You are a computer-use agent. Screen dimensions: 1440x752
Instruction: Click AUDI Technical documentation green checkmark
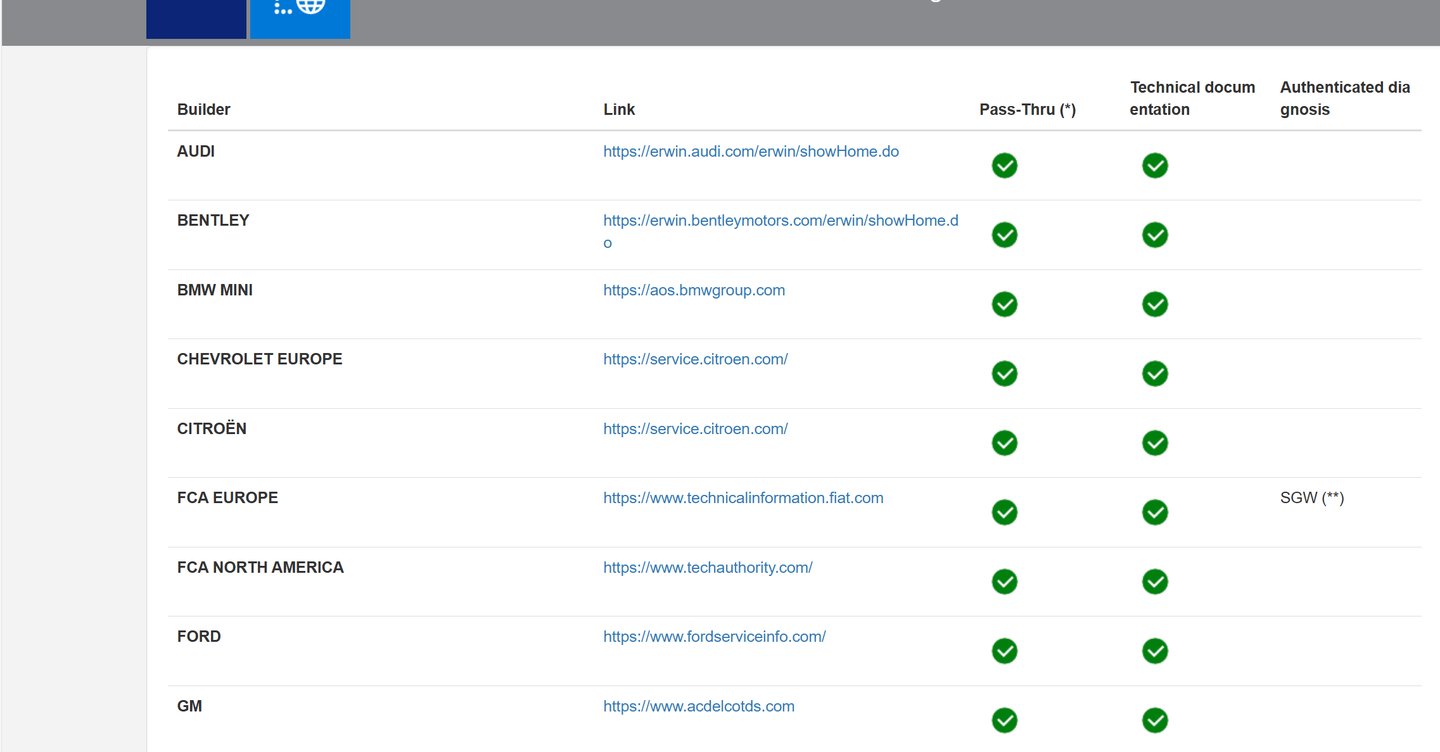pyautogui.click(x=1155, y=166)
